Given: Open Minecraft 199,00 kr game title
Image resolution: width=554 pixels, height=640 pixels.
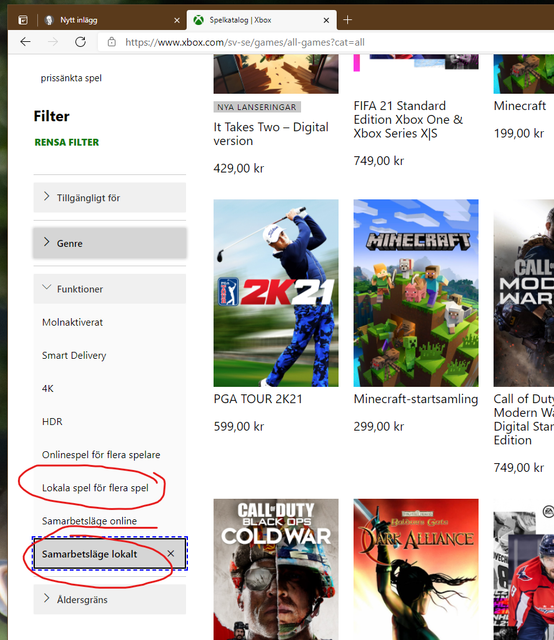Looking at the screenshot, I should 520,106.
